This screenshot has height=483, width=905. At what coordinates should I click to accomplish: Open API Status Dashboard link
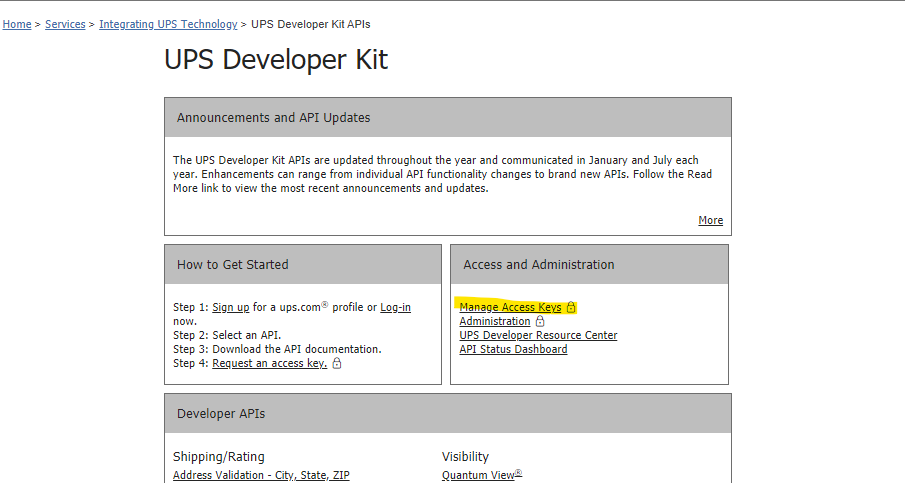[513, 349]
